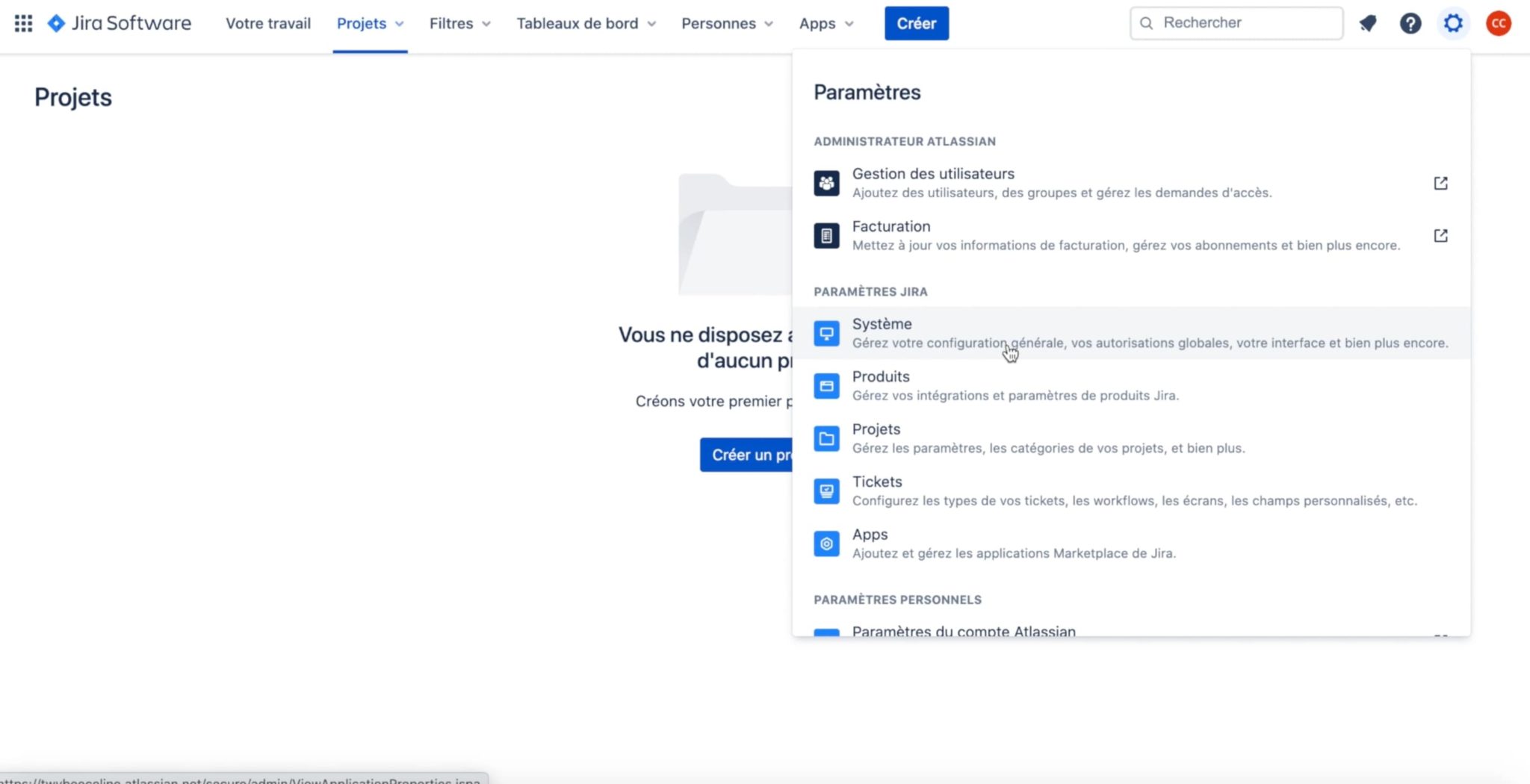Screen dimensions: 1530x784
Task: Open the app switcher grid icon
Action: click(23, 23)
